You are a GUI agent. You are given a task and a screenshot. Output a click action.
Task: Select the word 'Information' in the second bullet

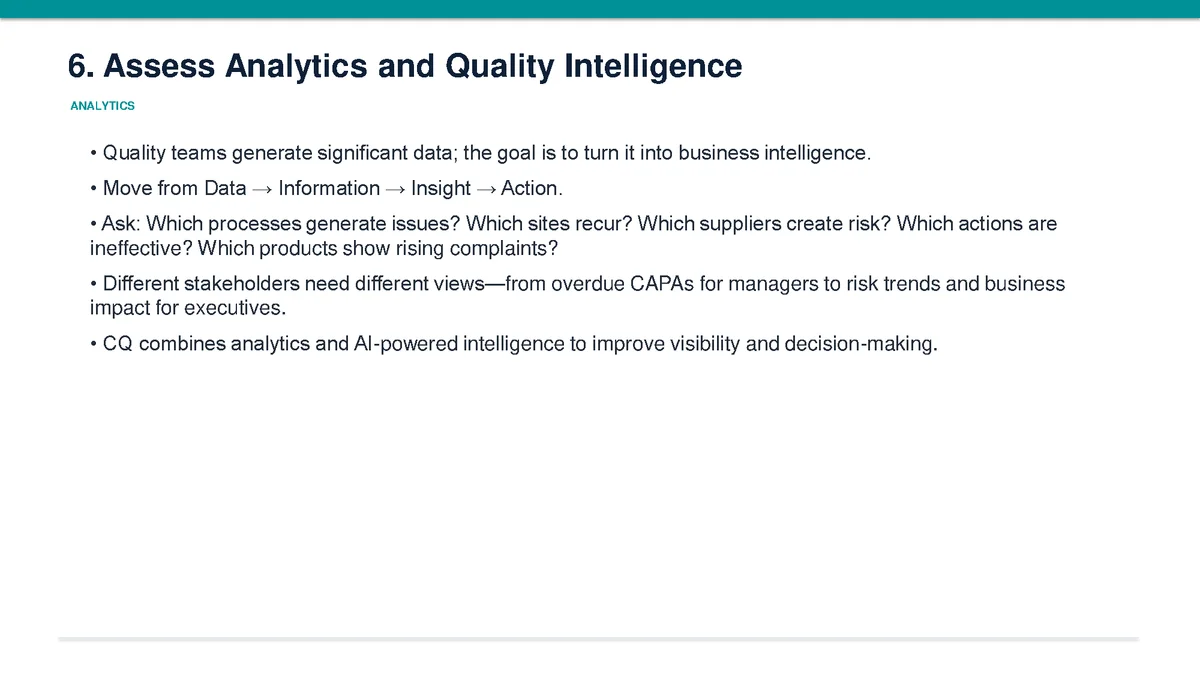pos(329,188)
